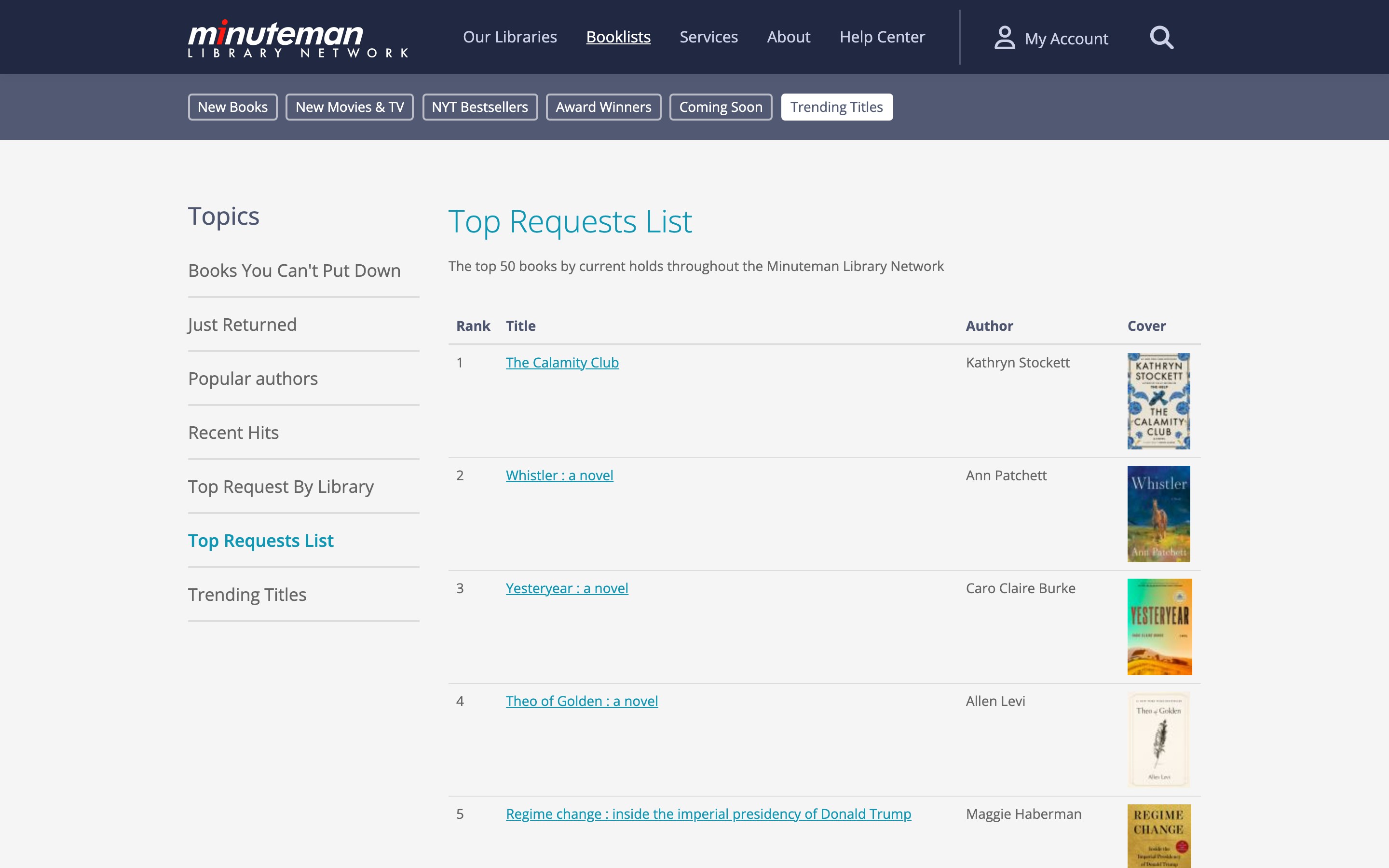The height and width of the screenshot is (868, 1389).
Task: Open the Services menu
Action: pos(708,37)
